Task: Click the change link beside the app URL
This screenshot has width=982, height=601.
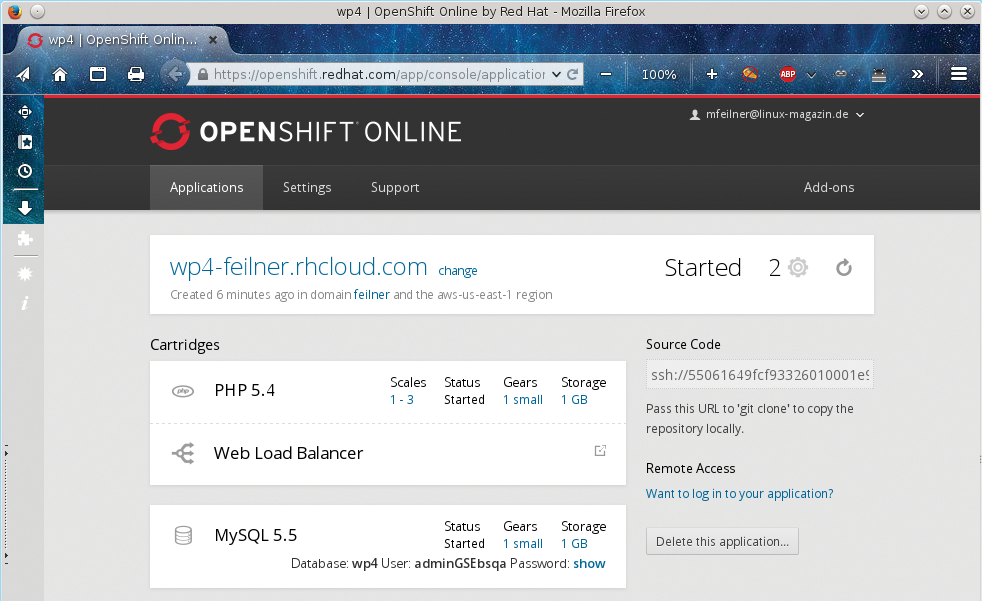Action: [x=458, y=270]
